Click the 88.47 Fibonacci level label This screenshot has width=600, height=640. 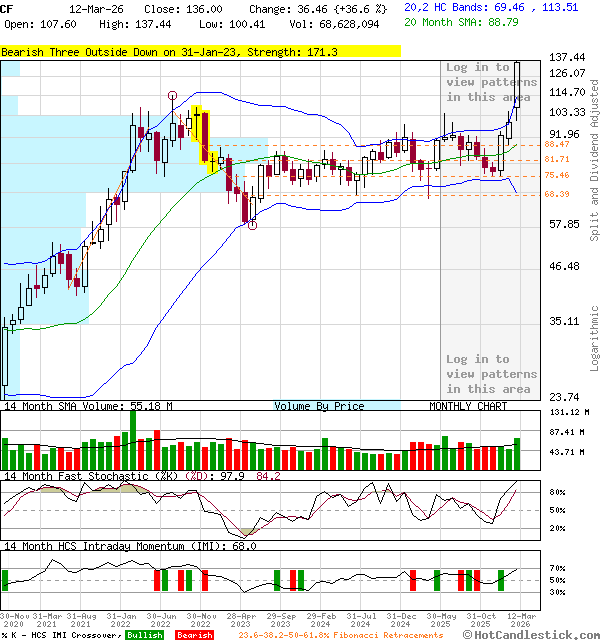(x=557, y=144)
